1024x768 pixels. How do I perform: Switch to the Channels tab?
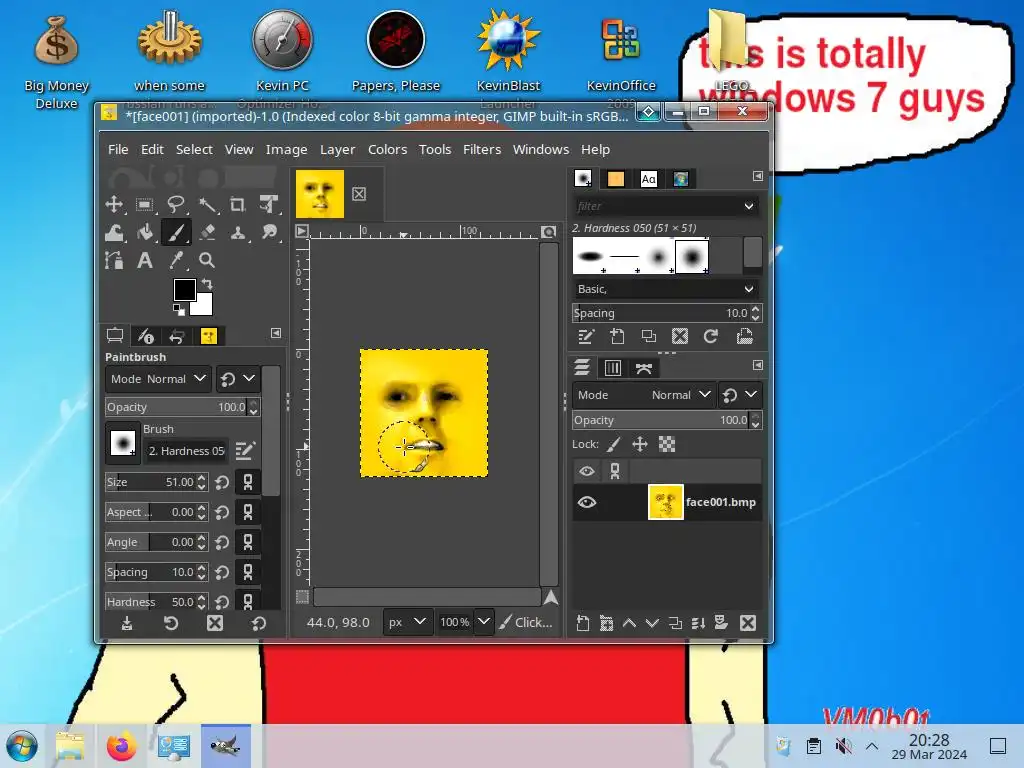613,368
